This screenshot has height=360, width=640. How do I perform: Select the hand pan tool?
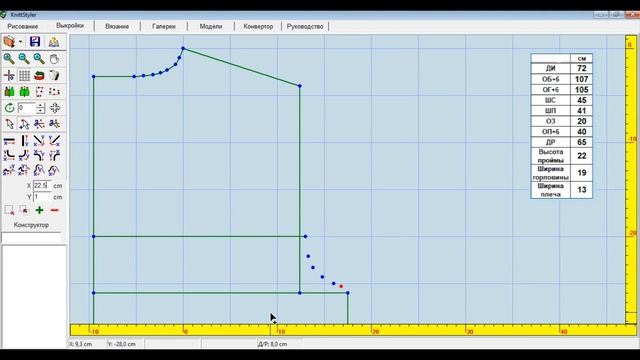54,59
